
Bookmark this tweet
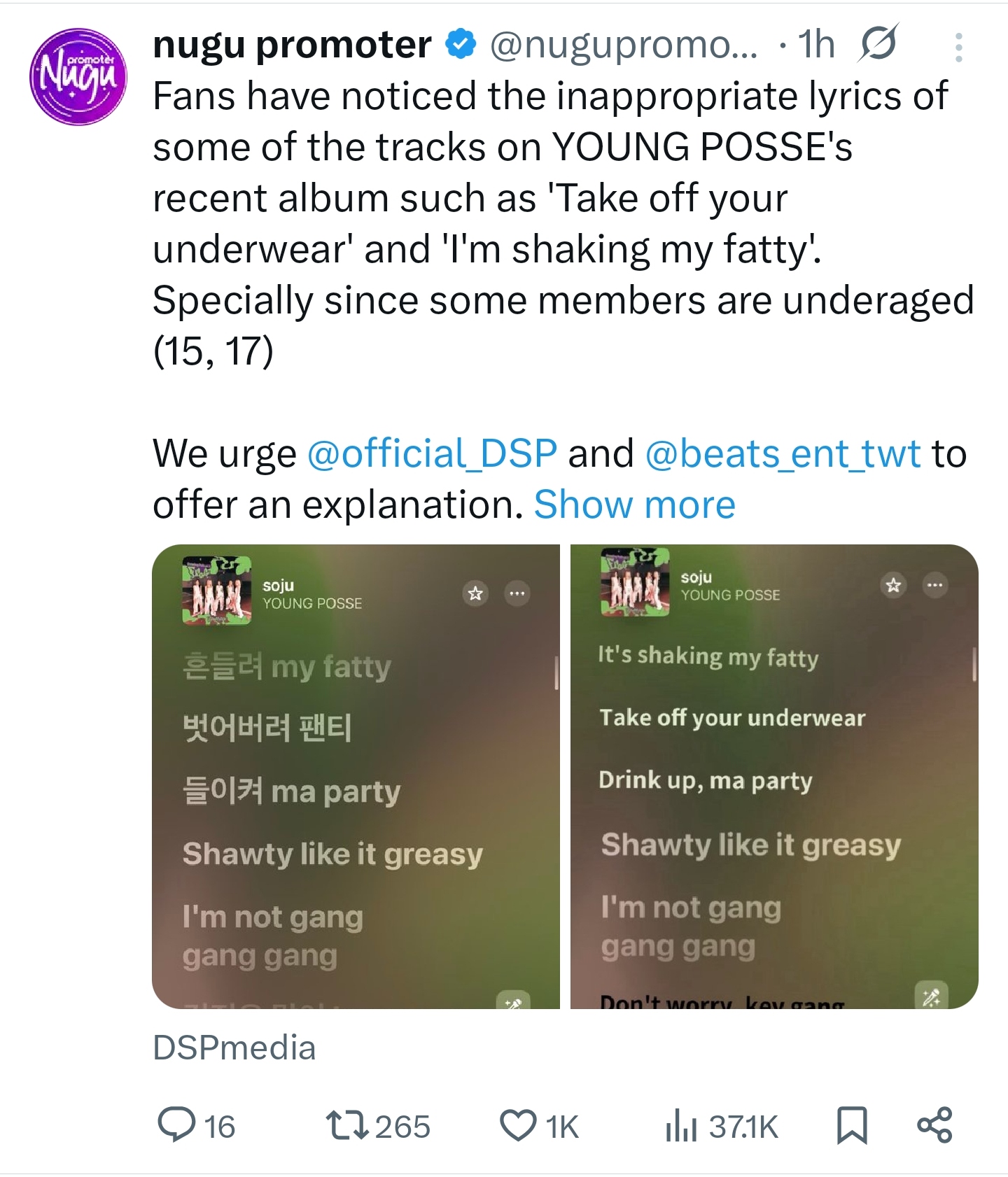click(852, 1125)
